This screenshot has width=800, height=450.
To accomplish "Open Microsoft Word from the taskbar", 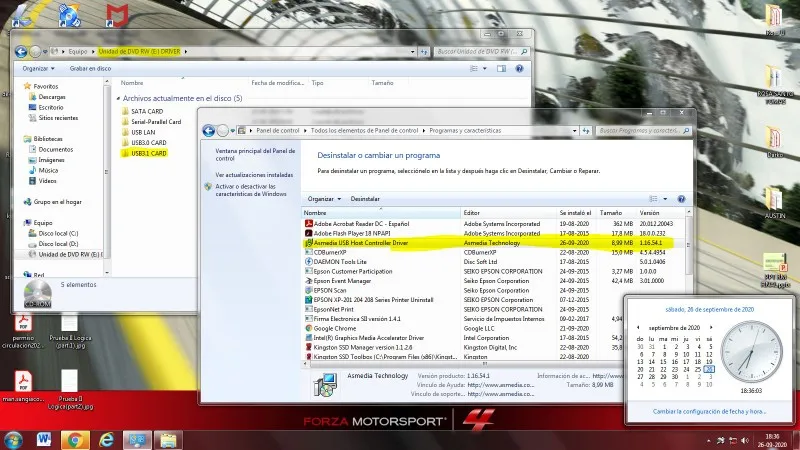I will 44,439.
